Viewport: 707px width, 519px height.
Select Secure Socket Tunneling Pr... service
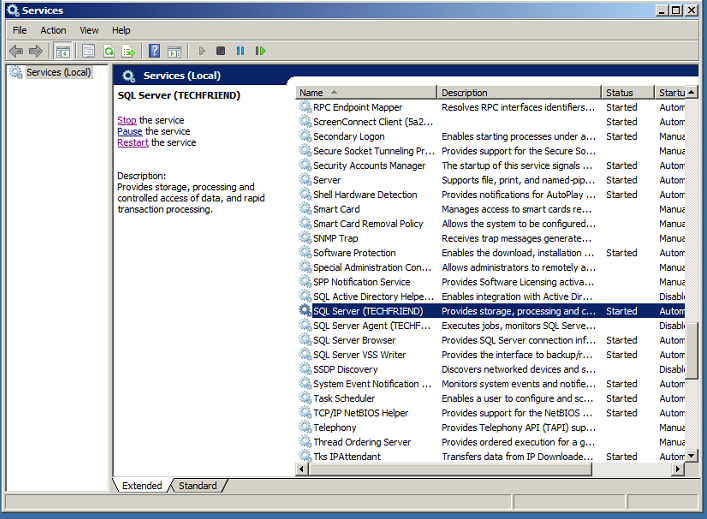point(491,151)
